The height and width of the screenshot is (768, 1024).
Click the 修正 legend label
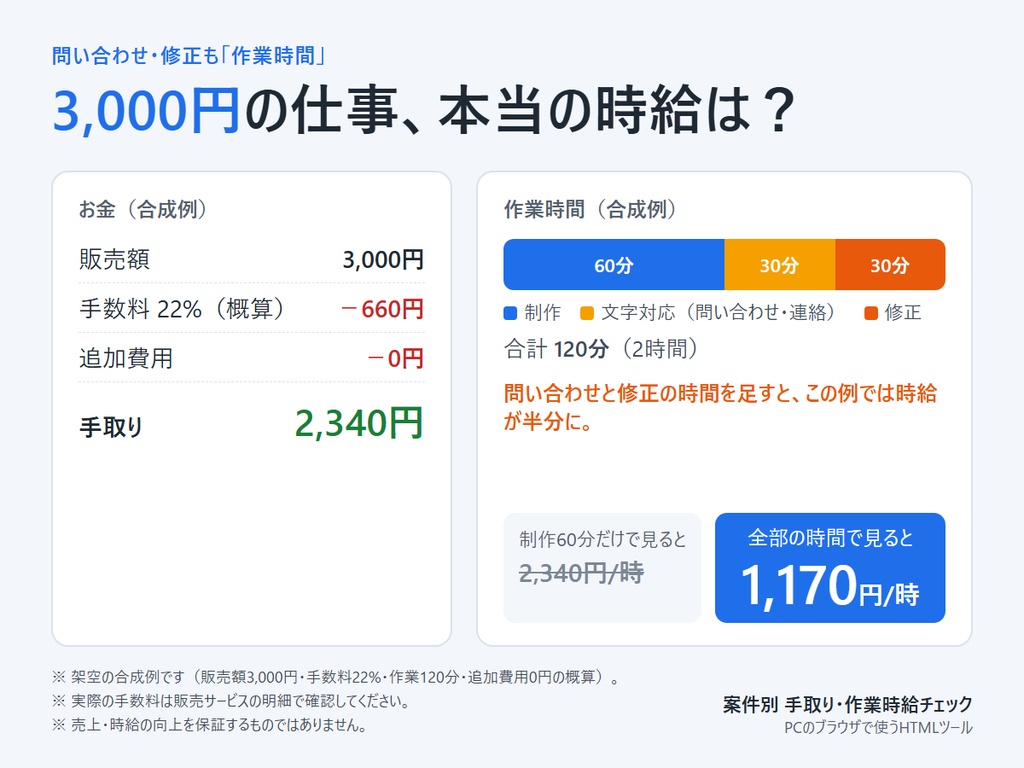[903, 313]
